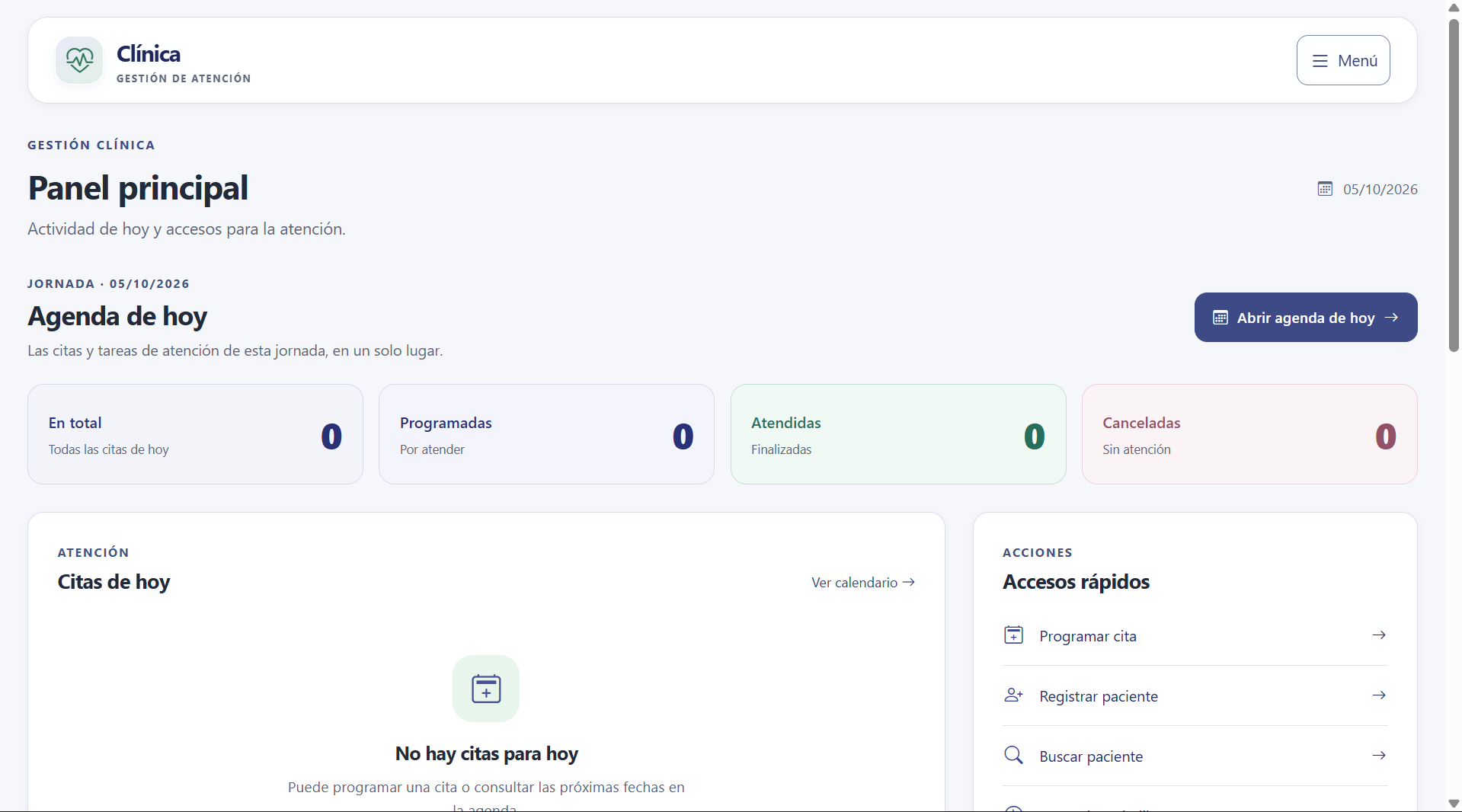Click the scrollbar up arrow

point(1454,8)
